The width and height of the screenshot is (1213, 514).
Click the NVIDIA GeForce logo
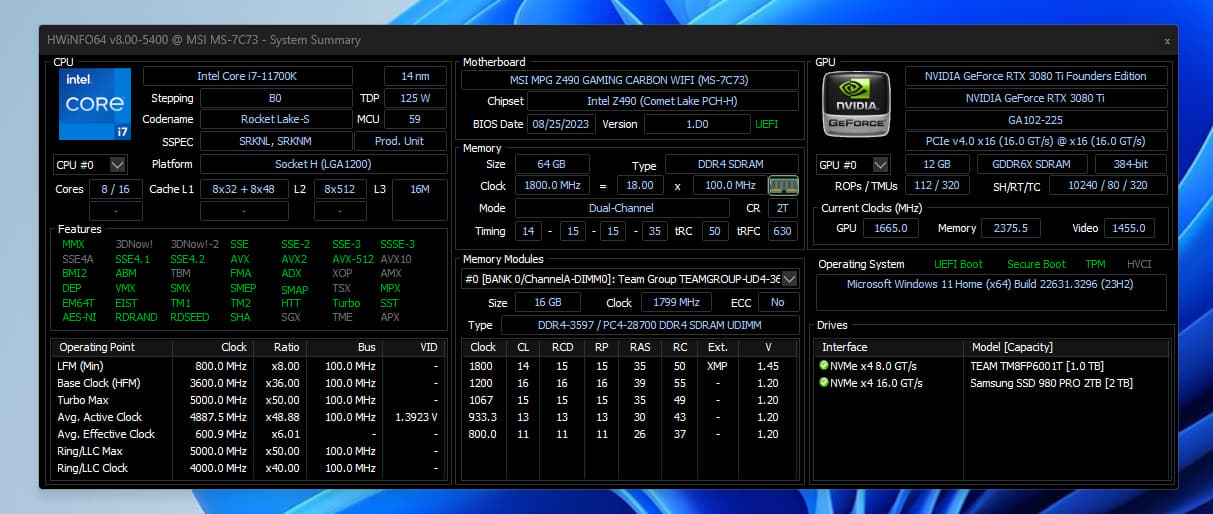(856, 103)
